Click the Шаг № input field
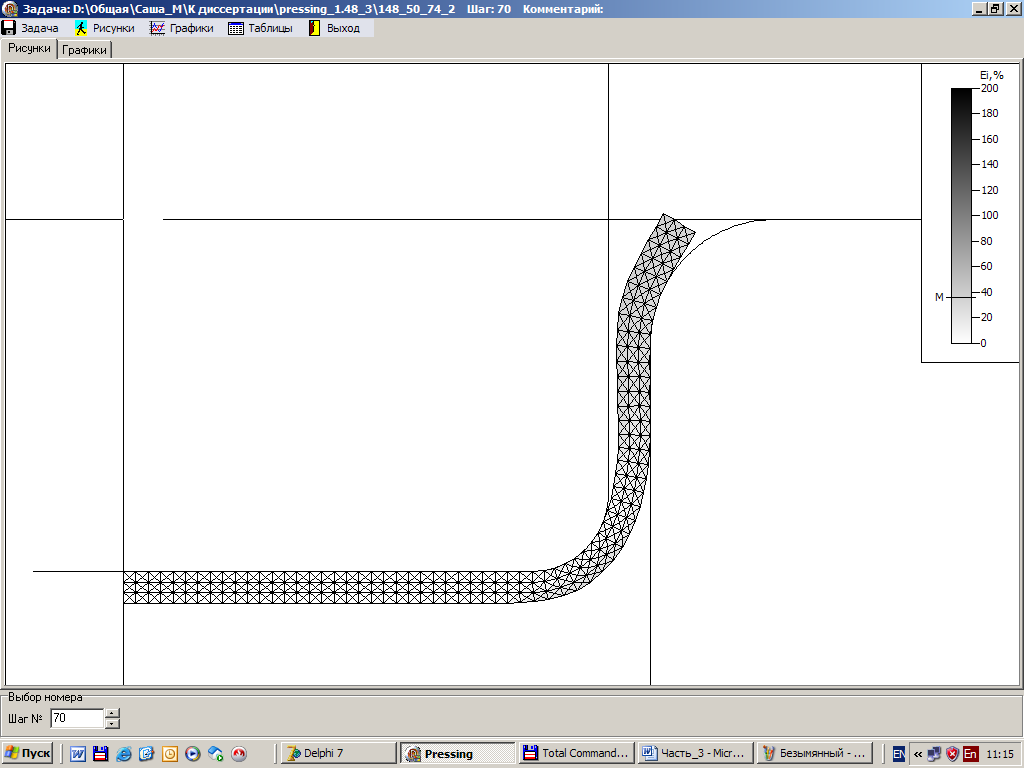Screen dimensions: 1024x768 click(x=76, y=718)
